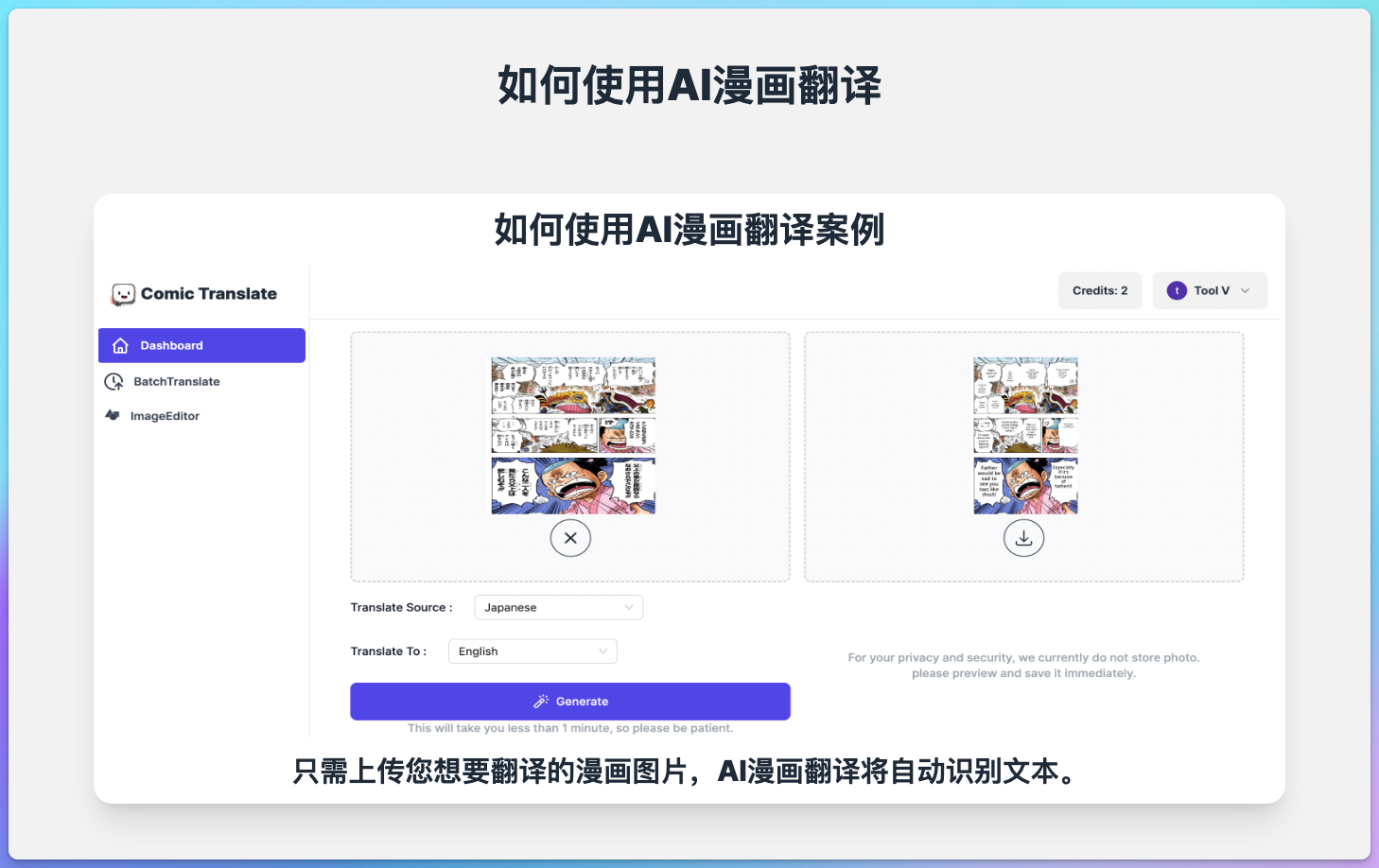1379x868 pixels.
Task: Click the Comic Translate logo icon
Action: point(123,294)
